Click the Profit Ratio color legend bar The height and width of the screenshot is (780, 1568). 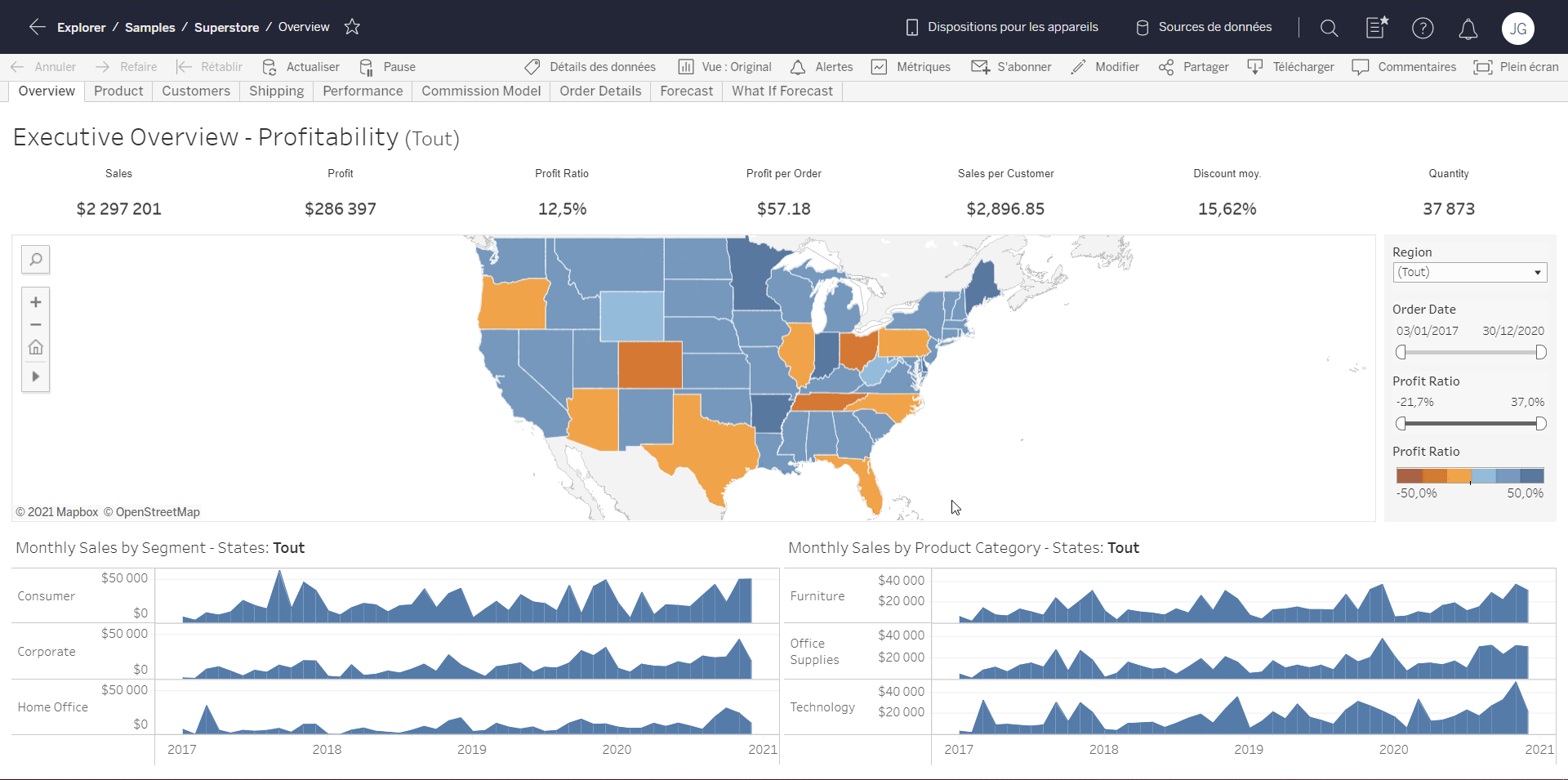click(1470, 475)
